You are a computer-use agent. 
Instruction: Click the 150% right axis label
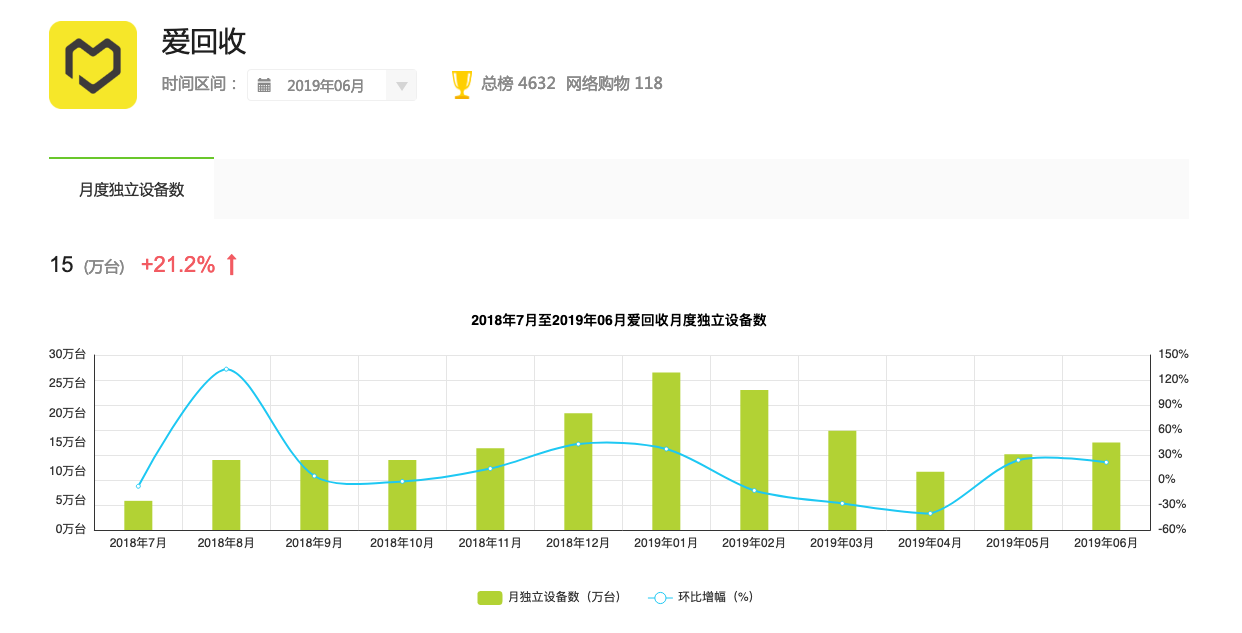1174,354
